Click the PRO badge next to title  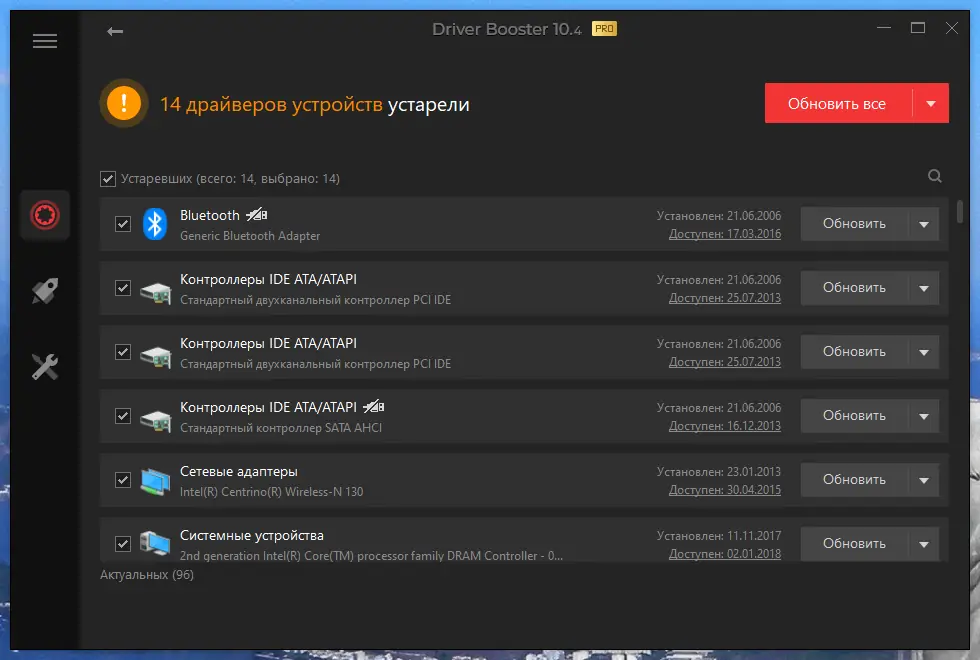604,29
